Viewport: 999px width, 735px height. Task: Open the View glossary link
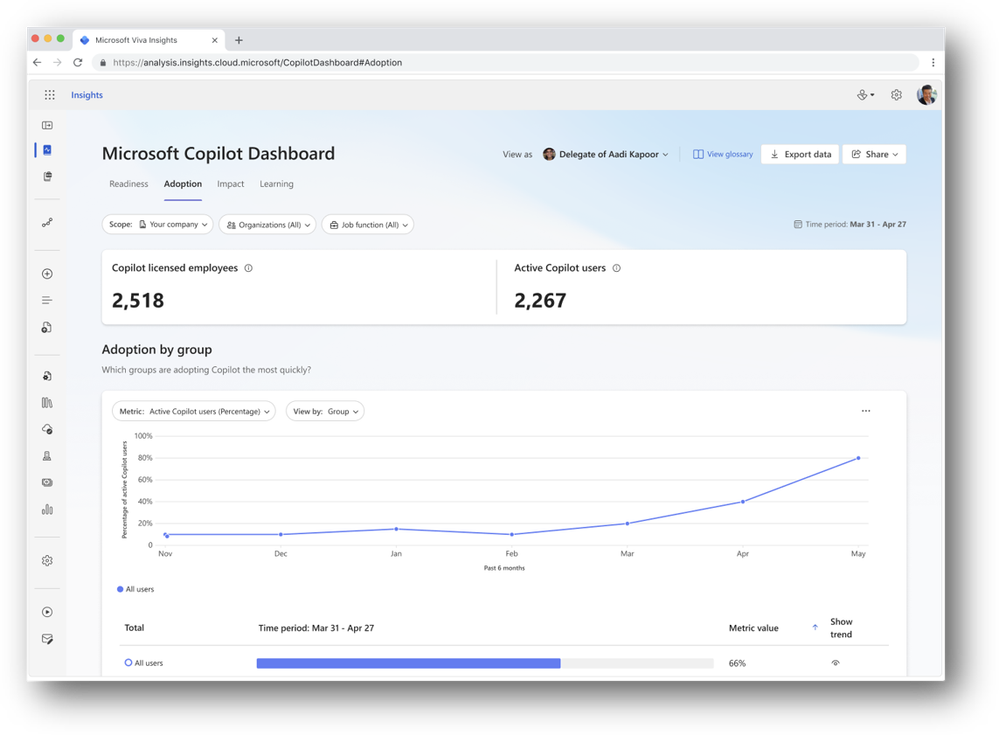click(x=723, y=154)
